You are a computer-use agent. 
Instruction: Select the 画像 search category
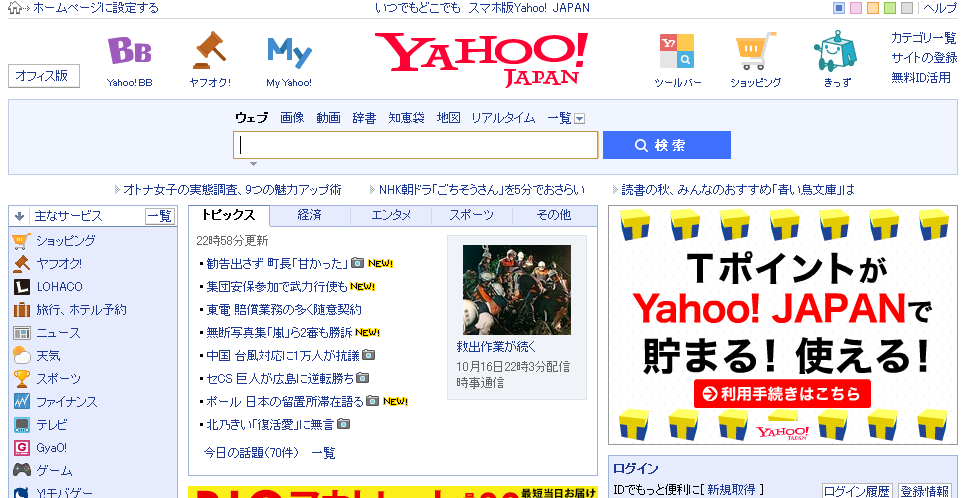coord(292,118)
